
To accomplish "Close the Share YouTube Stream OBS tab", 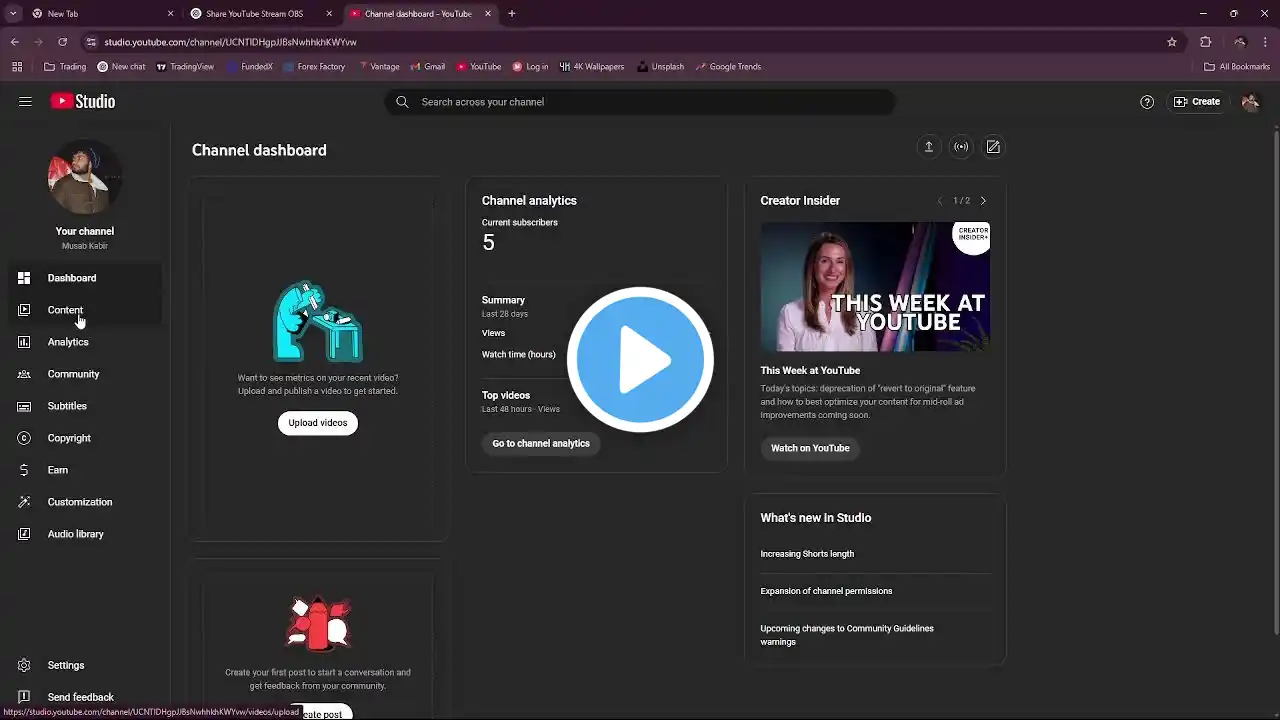I will (x=329, y=14).
